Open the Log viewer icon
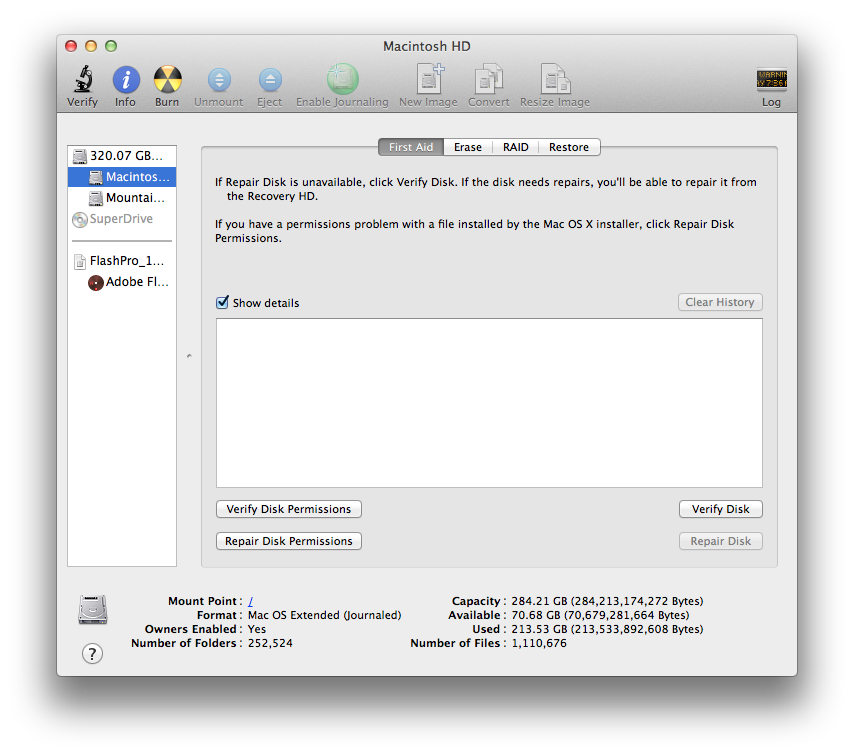This screenshot has width=854, height=755. point(771,80)
